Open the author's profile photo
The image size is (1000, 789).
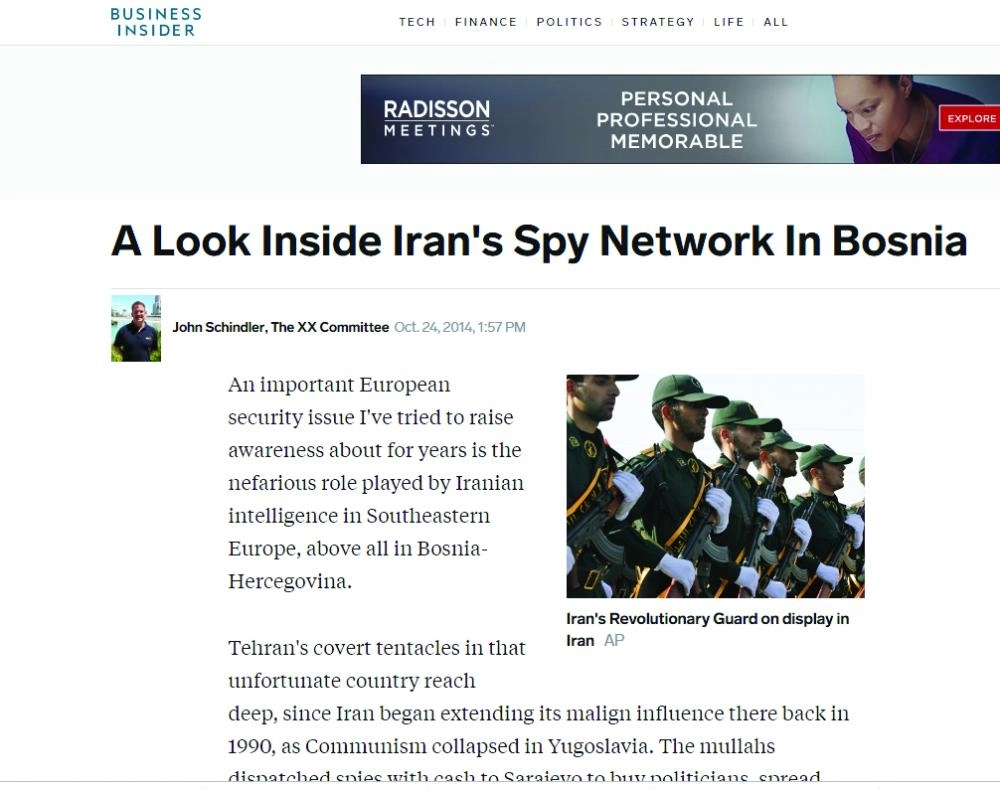[136, 328]
